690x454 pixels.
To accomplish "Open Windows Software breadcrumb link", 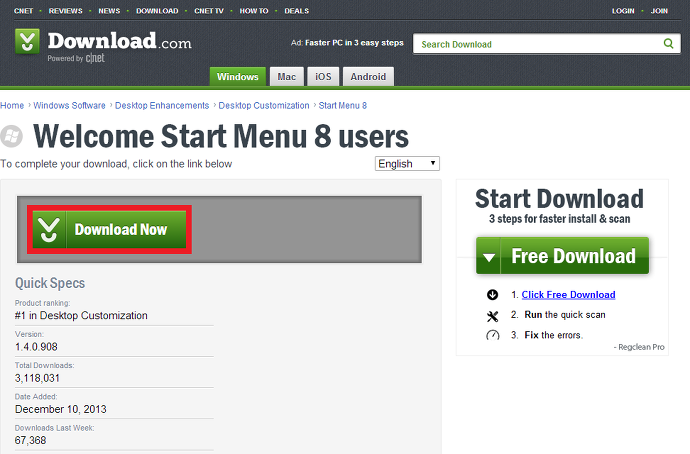I will coord(70,106).
